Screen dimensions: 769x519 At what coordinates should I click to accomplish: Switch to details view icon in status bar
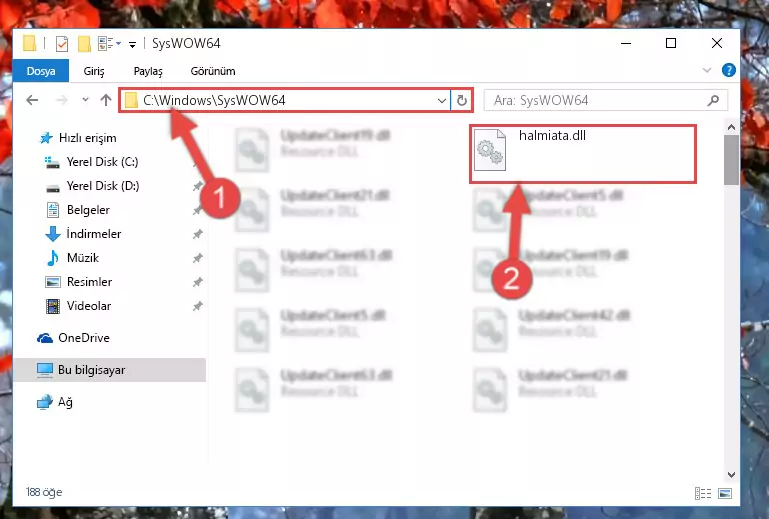(703, 493)
